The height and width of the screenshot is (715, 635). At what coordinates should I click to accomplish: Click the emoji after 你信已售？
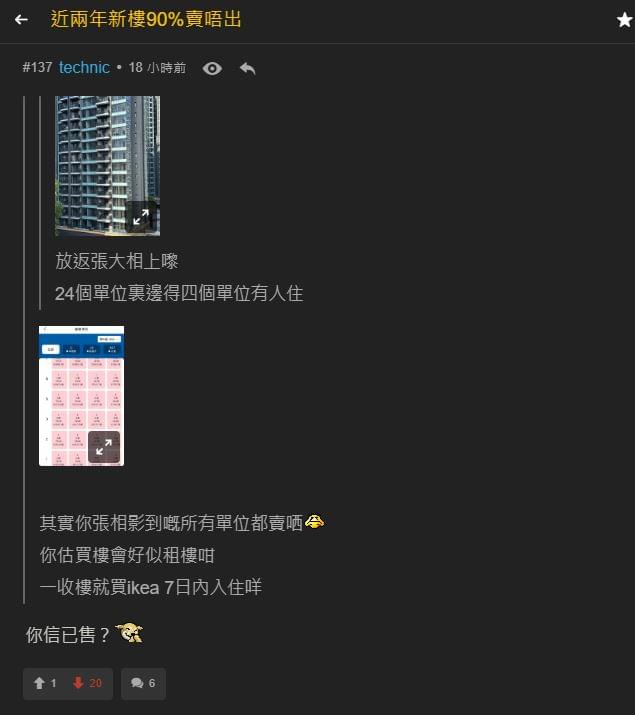(x=129, y=633)
